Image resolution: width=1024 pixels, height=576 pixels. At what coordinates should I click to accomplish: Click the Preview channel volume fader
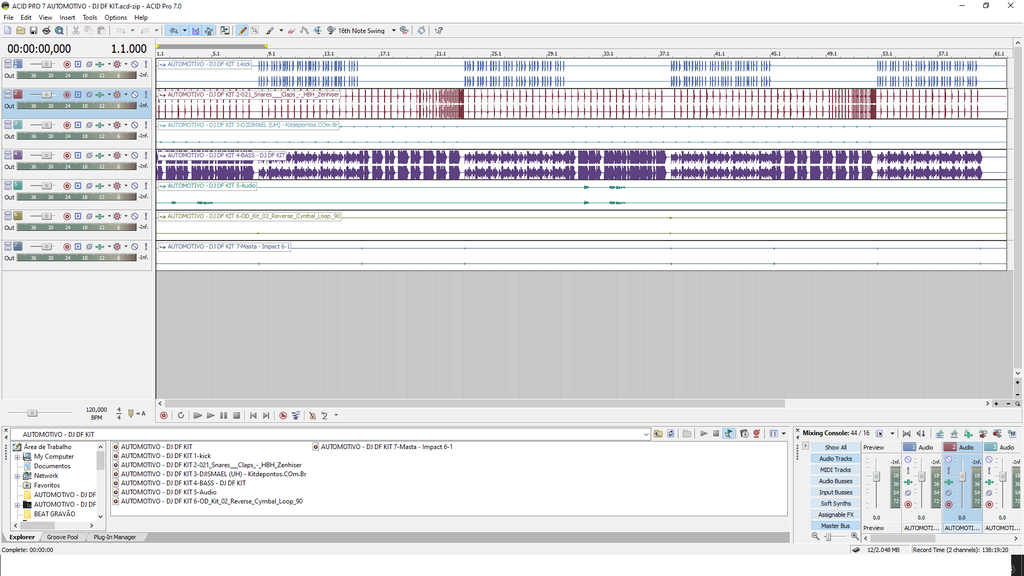coord(876,476)
